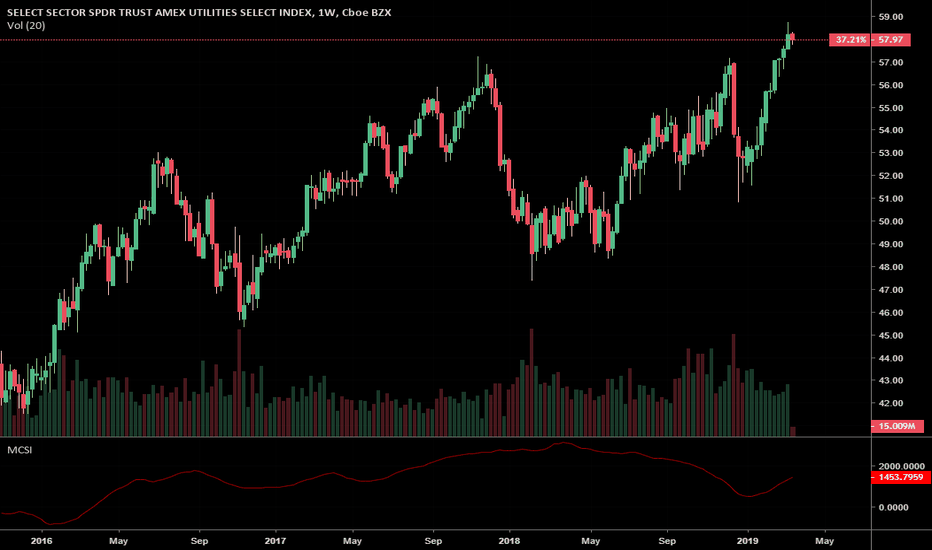Select the MCSI indicator label
The width and height of the screenshot is (932, 550).
[20, 450]
